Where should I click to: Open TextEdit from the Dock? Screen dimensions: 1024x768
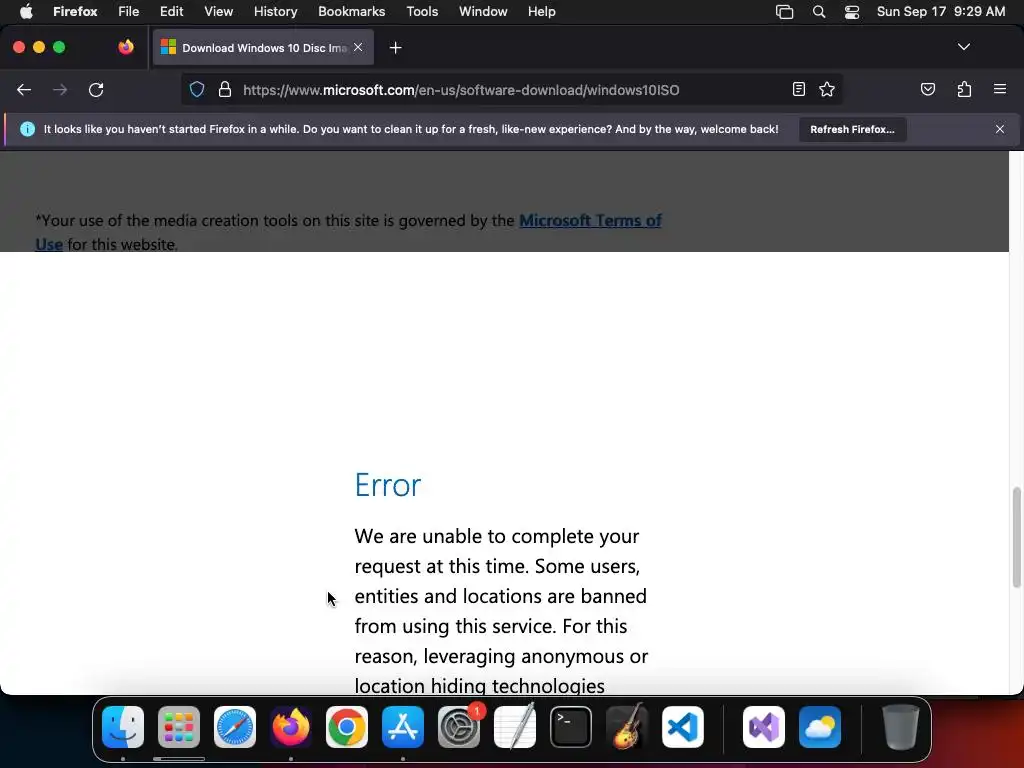coord(515,727)
